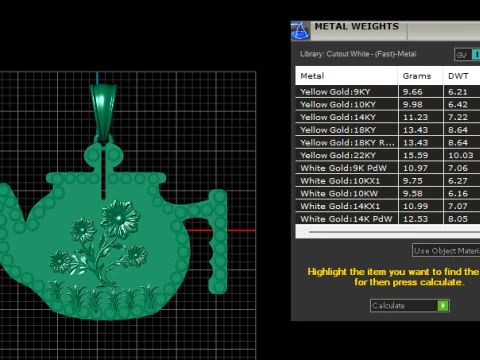Click the 9.58 grams value
Viewport: 480px width, 360px height.
point(412,193)
